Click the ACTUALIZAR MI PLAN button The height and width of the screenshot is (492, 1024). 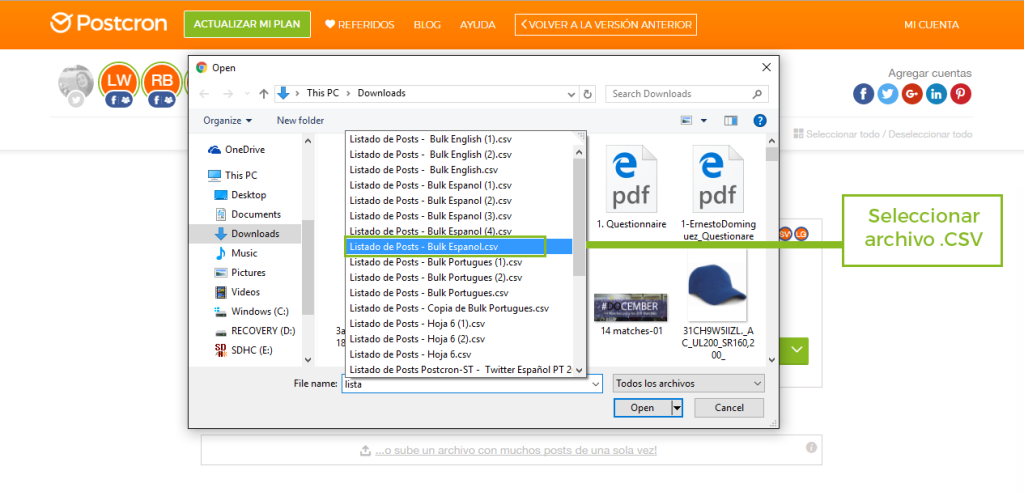click(247, 25)
